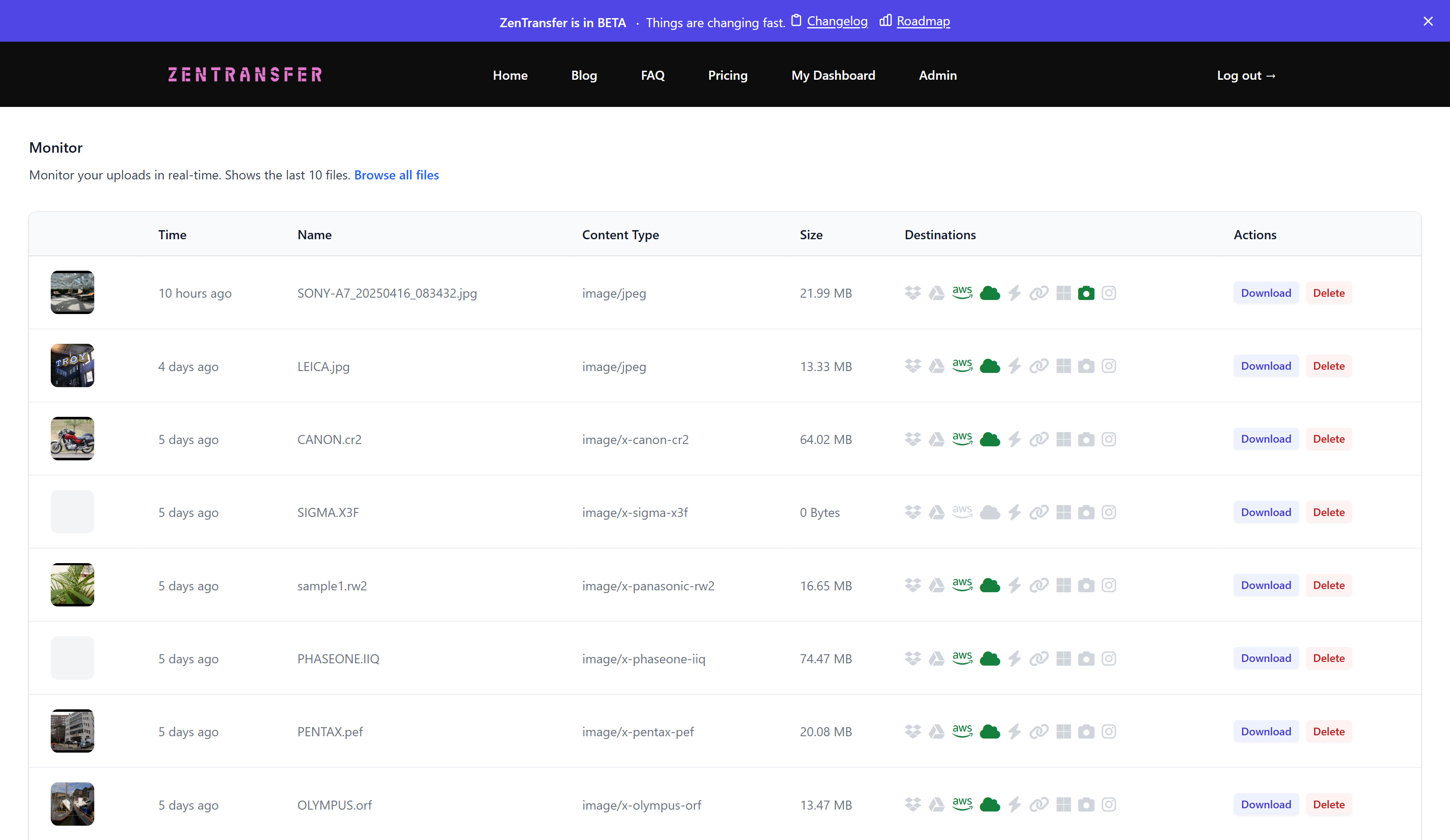The image size is (1450, 840).
Task: Click the green camera destination icon on SONY-A7 row
Action: [x=1086, y=293]
